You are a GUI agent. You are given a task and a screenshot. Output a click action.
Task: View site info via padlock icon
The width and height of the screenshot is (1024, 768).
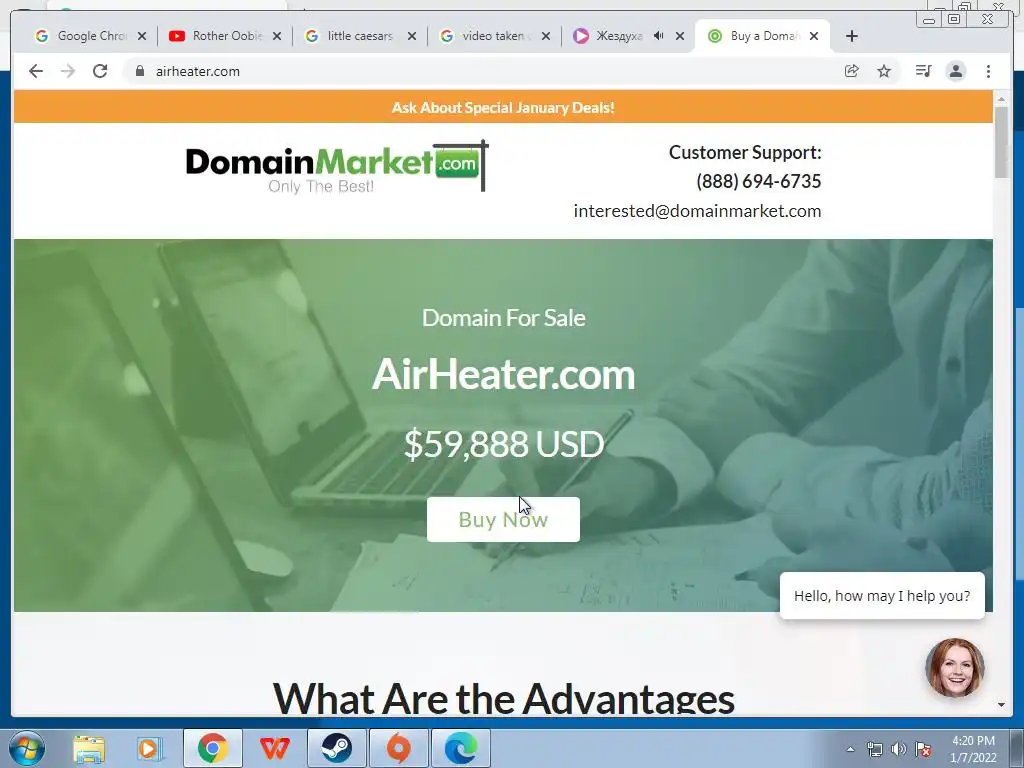(x=140, y=71)
